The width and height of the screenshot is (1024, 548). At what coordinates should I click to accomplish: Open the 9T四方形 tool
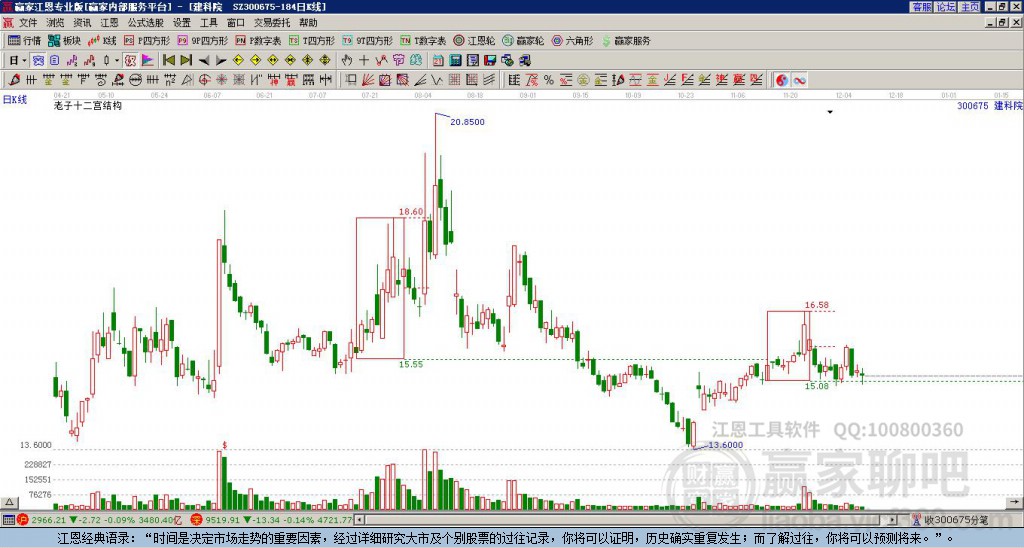367,40
